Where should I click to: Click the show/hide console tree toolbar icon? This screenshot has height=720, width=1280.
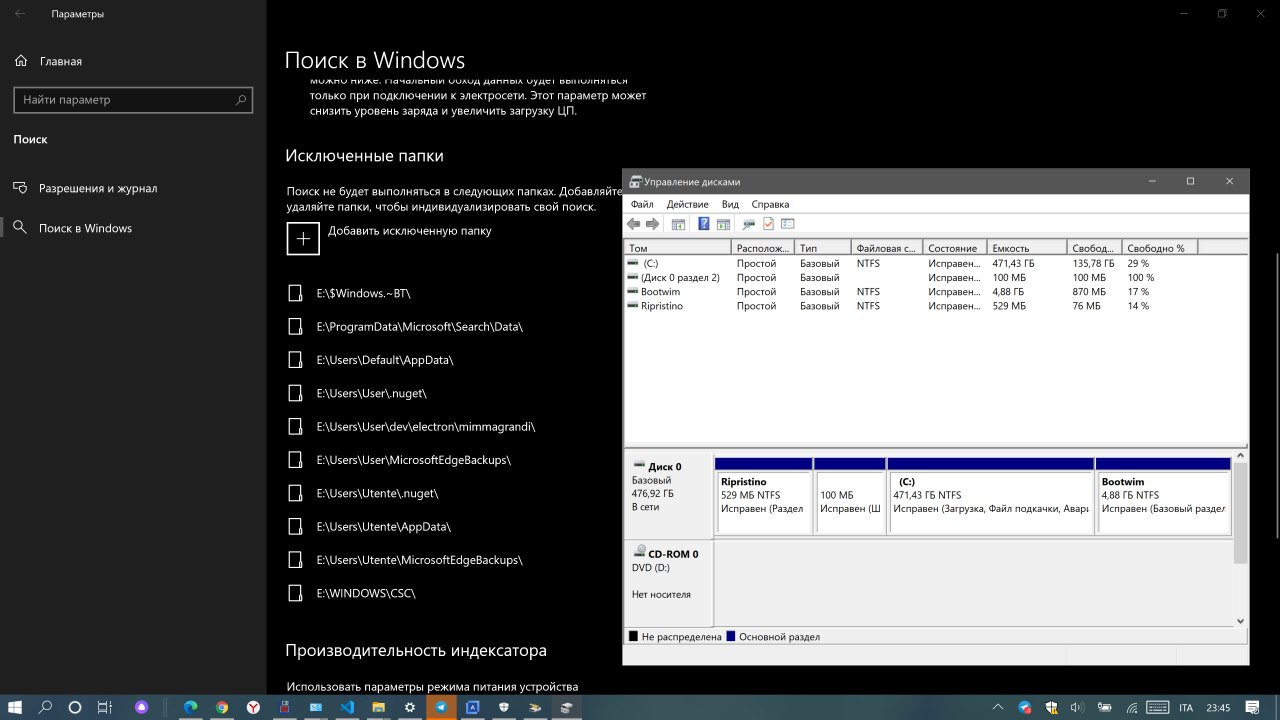click(678, 224)
